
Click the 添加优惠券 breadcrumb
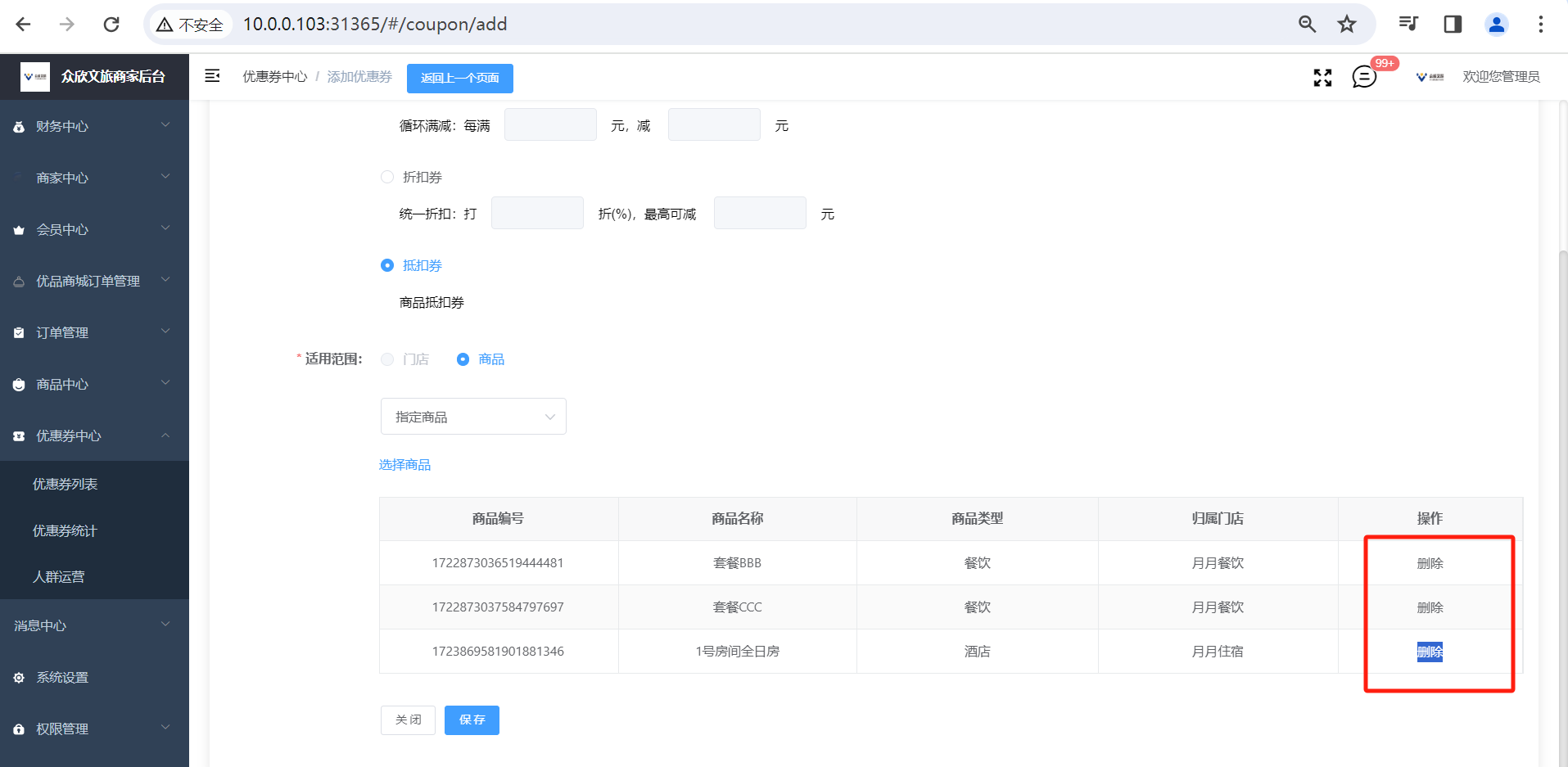[x=359, y=76]
